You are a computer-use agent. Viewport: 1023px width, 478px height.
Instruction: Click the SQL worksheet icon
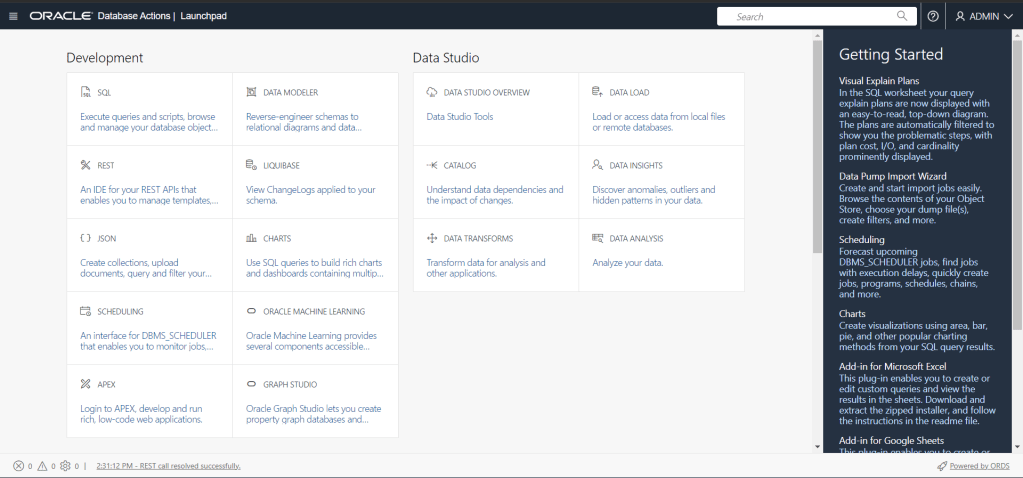(x=86, y=92)
